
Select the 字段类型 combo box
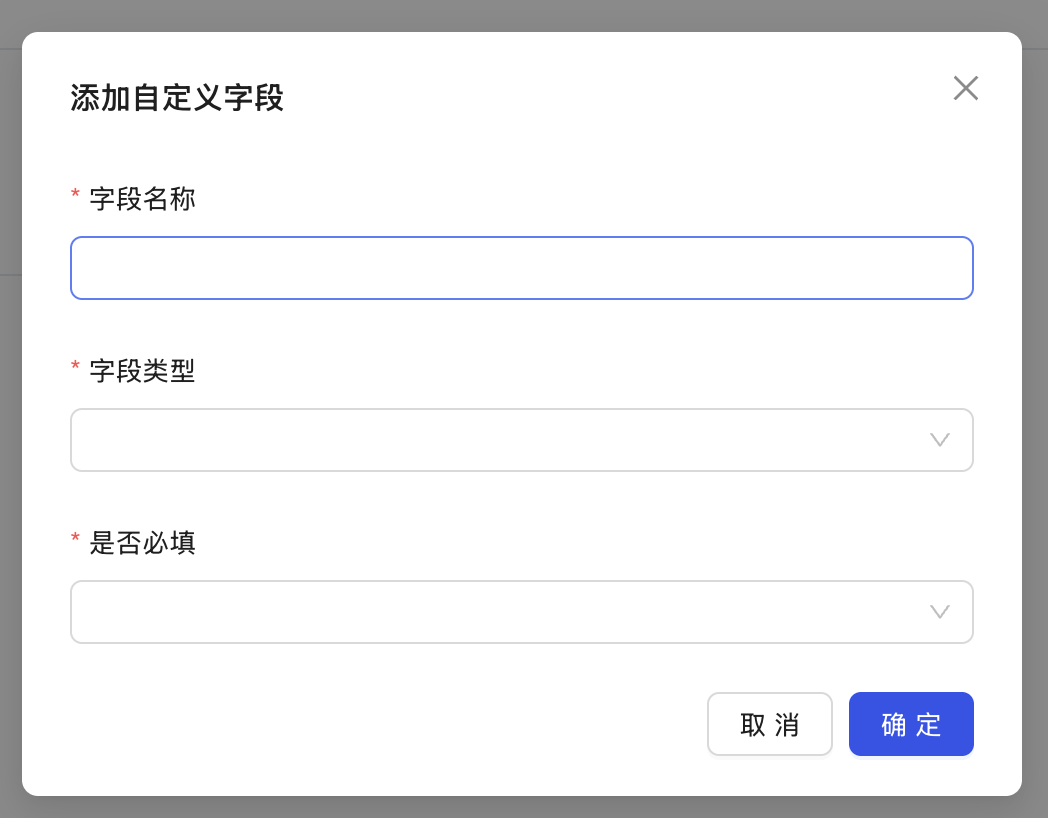[522, 440]
